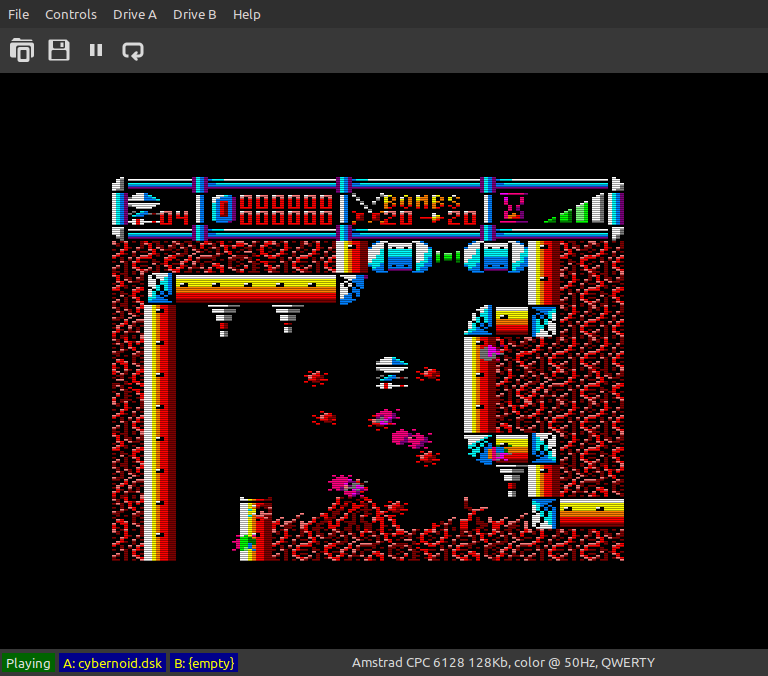The height and width of the screenshot is (676, 768).
Task: Open the Drive A menu
Action: 135,15
